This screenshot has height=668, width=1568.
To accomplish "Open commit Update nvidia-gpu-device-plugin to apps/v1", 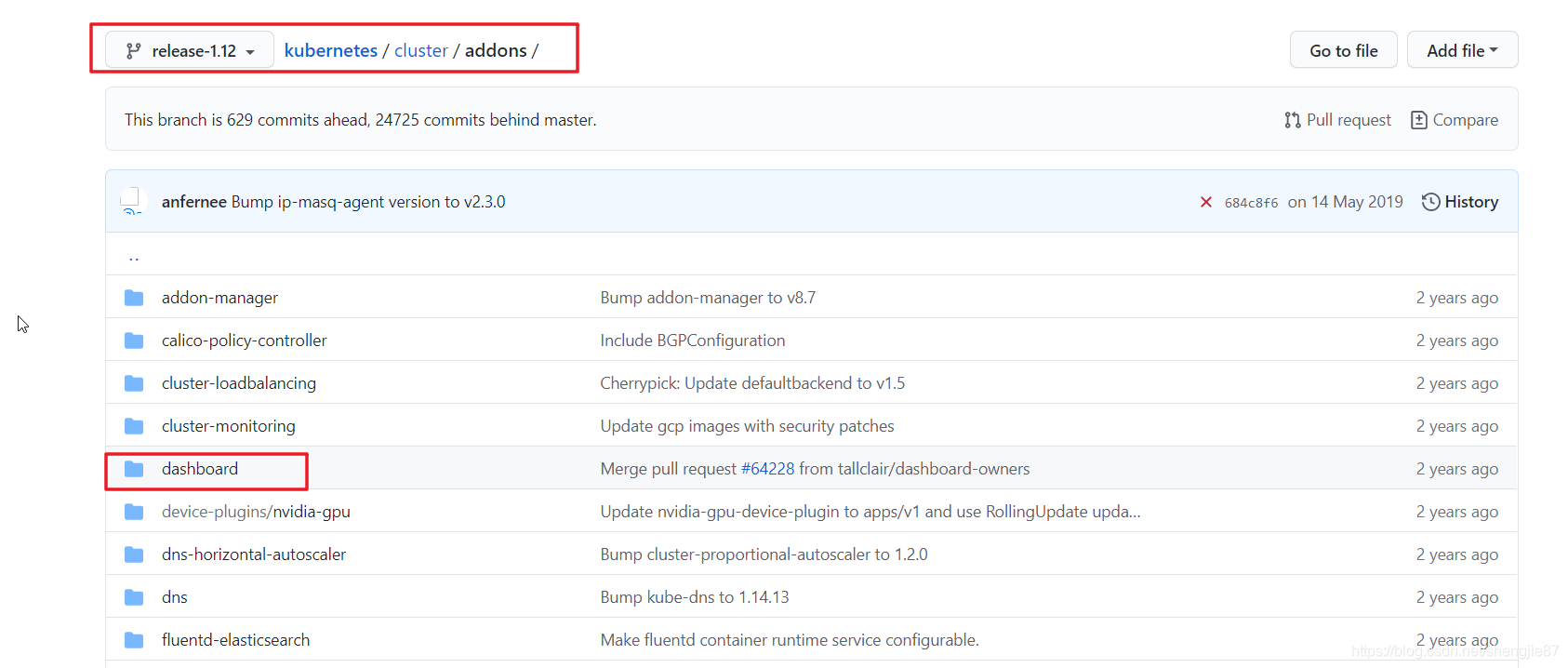I will [870, 512].
